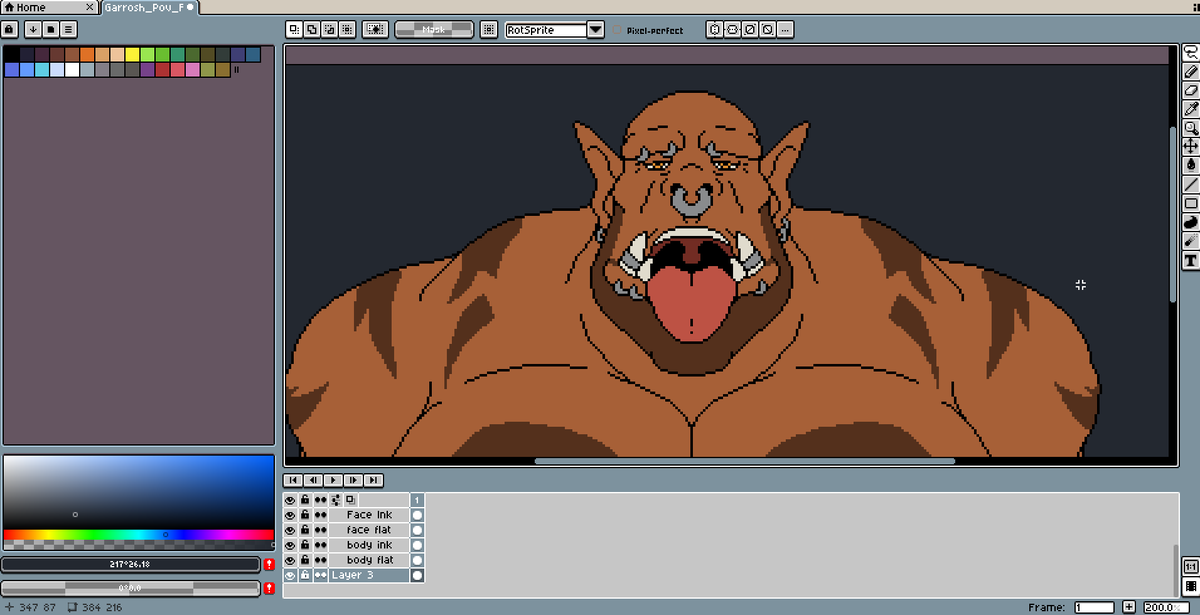
Task: Select the Move tool
Action: [x=1191, y=146]
